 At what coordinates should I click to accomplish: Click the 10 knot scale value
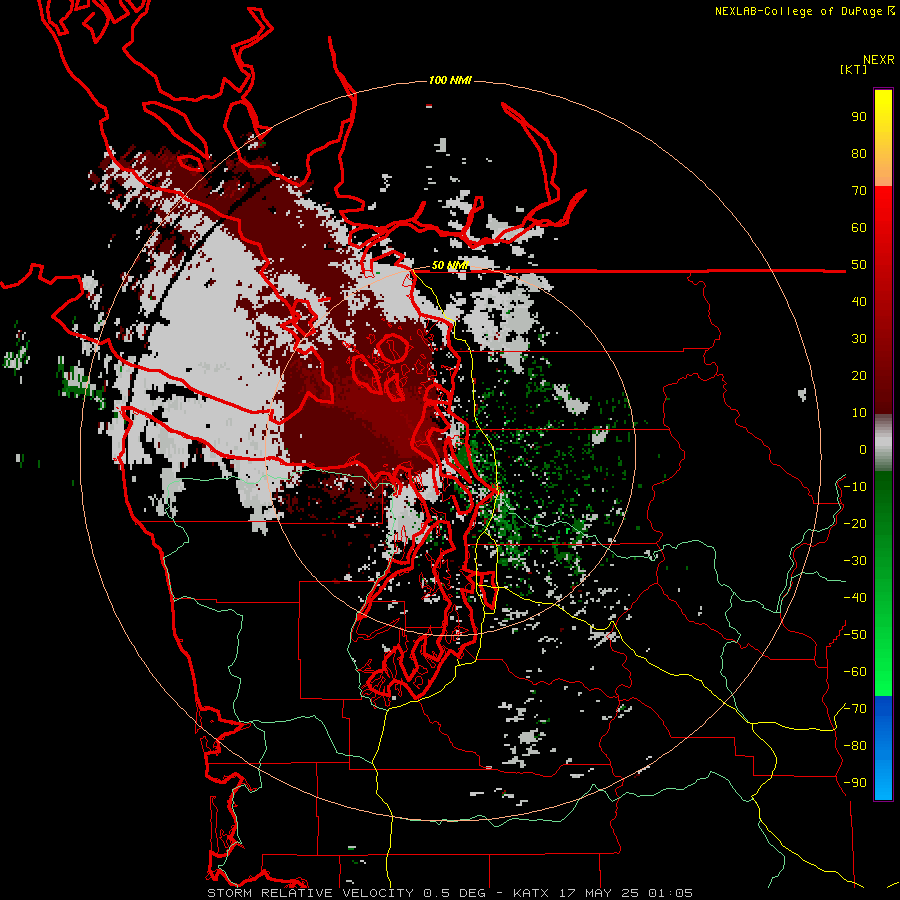[859, 413]
